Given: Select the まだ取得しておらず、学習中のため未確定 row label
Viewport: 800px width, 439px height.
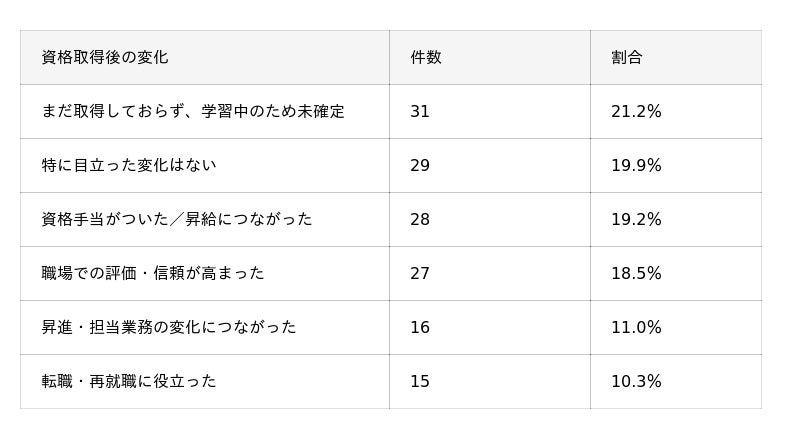Looking at the screenshot, I should [193, 111].
